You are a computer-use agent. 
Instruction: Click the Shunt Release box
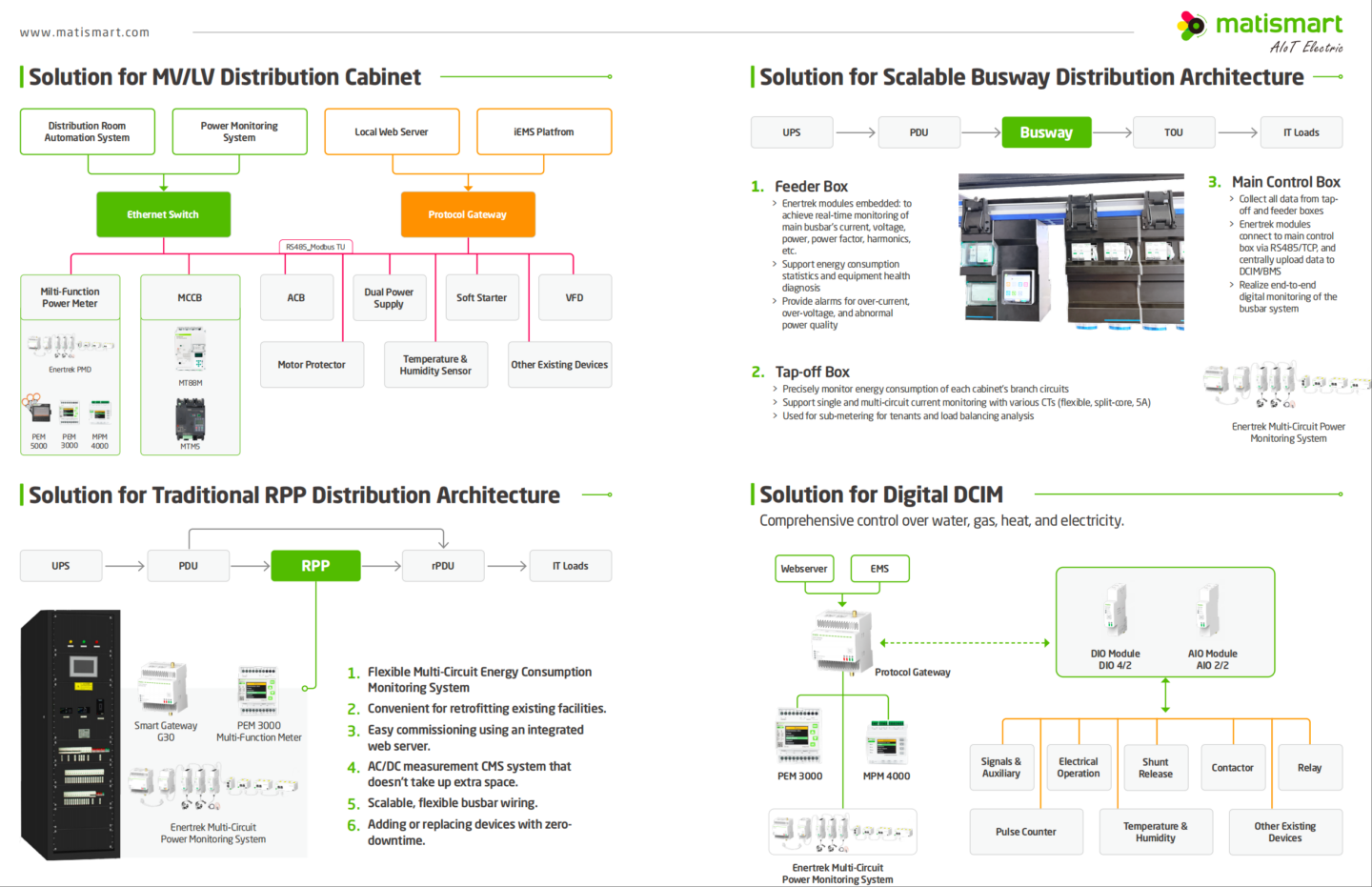pos(1156,768)
